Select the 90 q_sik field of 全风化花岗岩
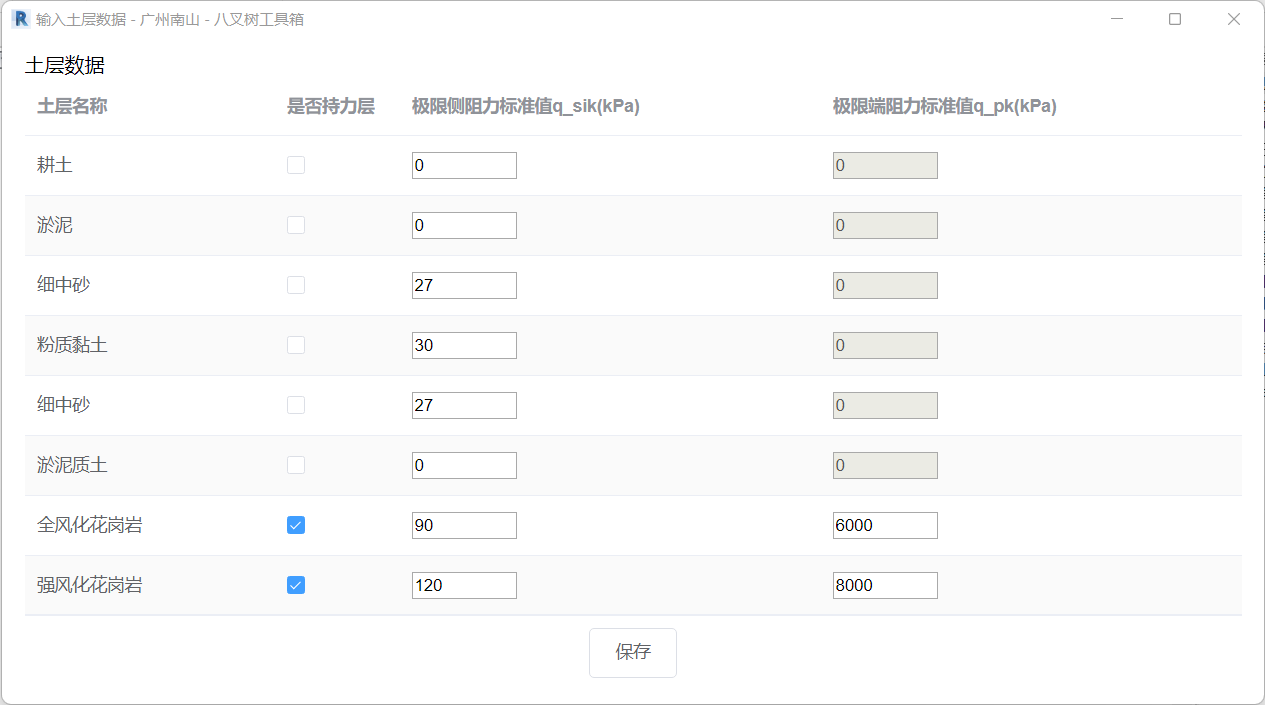The width and height of the screenshot is (1265, 705). [464, 525]
